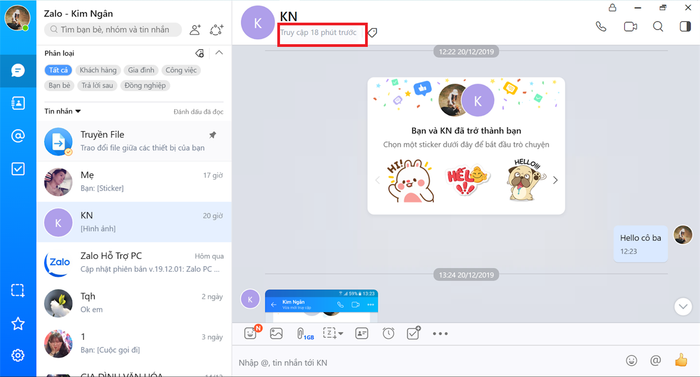The image size is (700, 377).
Task: Click Đánh dấu đã đọc link
Action: 198,112
